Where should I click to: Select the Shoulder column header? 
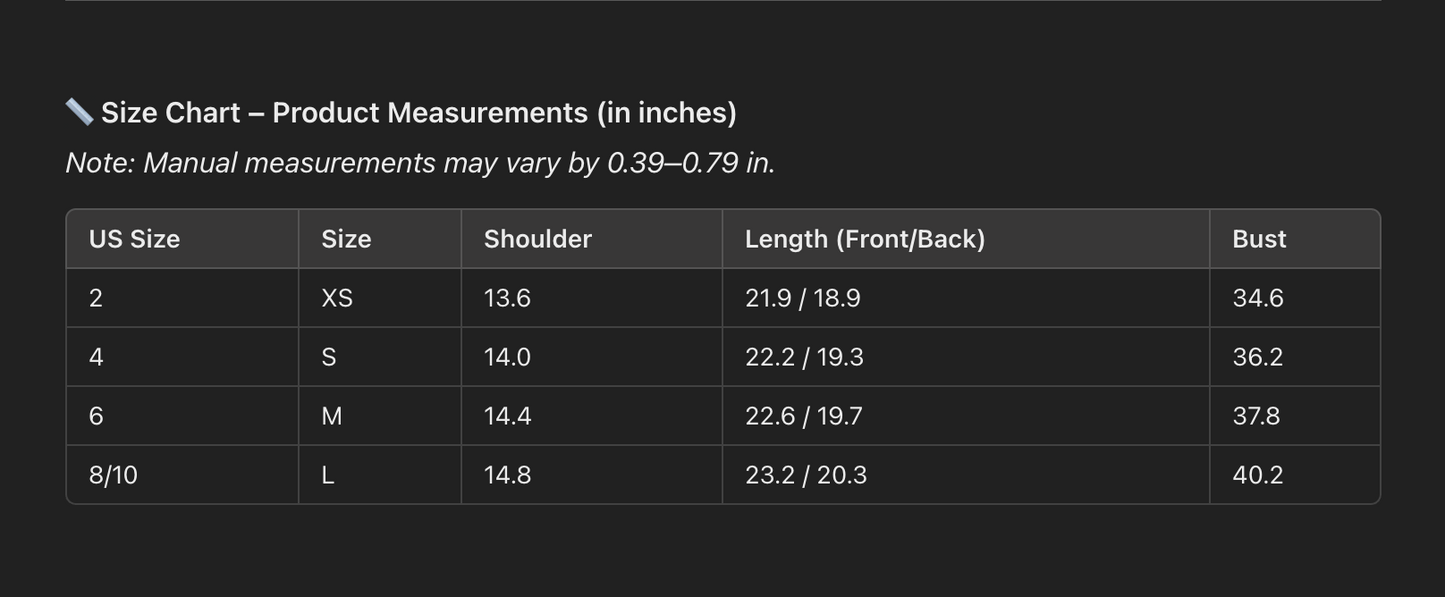[538, 239]
